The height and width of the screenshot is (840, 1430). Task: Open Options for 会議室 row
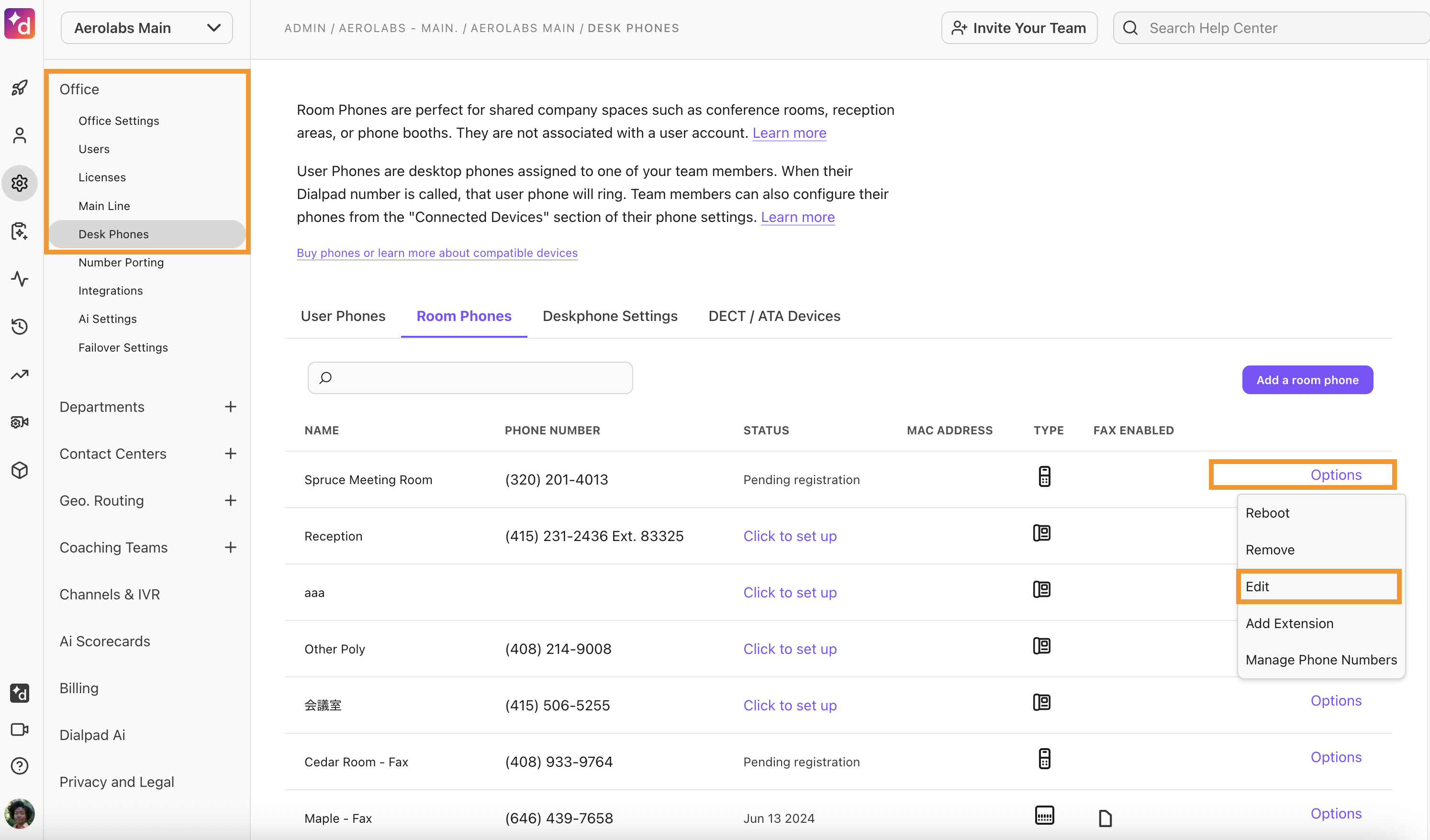[1336, 700]
